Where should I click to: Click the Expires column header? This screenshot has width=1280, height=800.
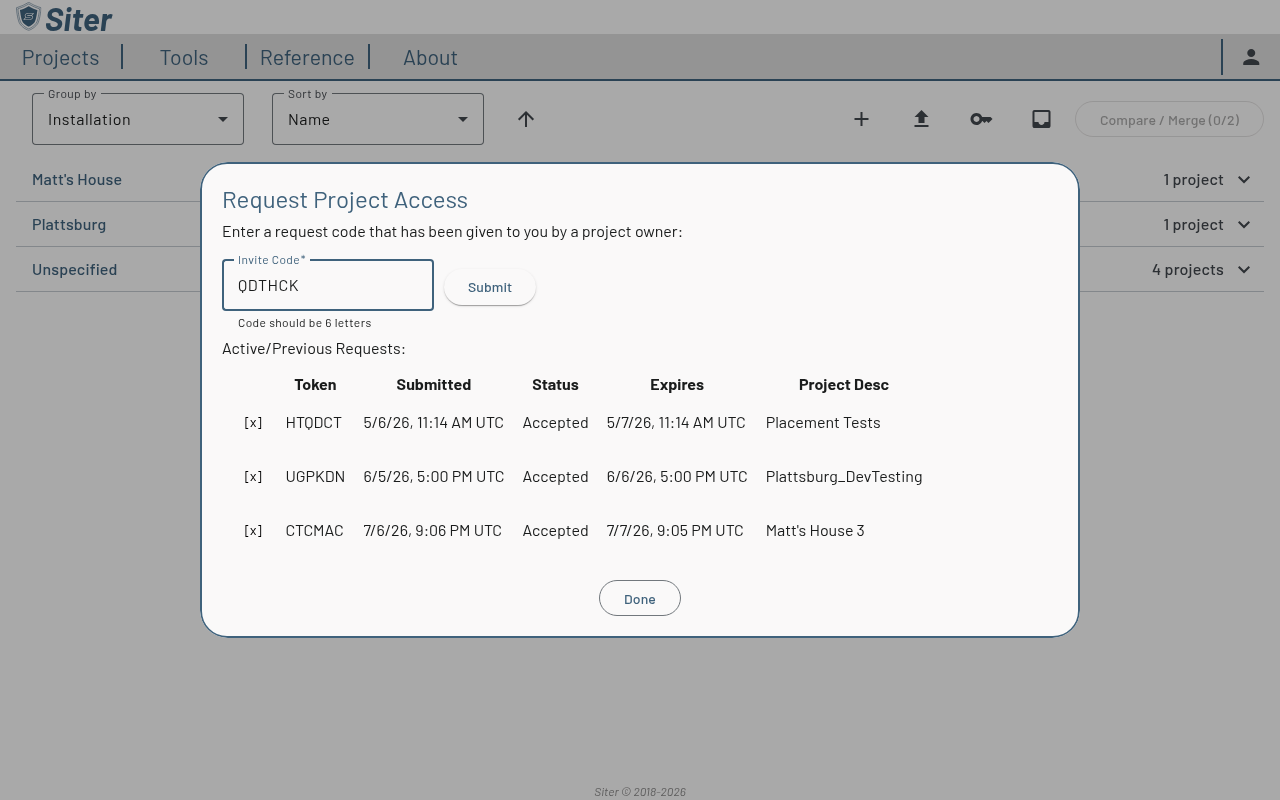click(x=677, y=384)
